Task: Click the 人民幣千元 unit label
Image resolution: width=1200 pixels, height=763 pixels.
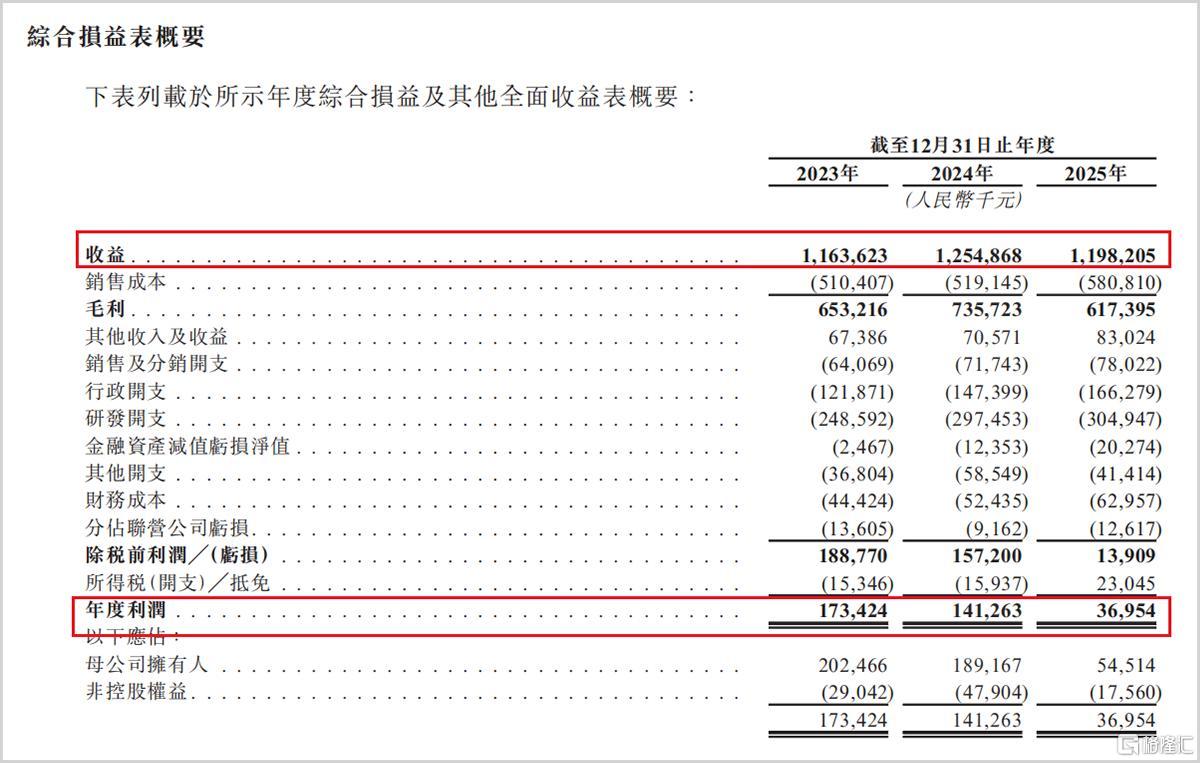Action: (961, 200)
